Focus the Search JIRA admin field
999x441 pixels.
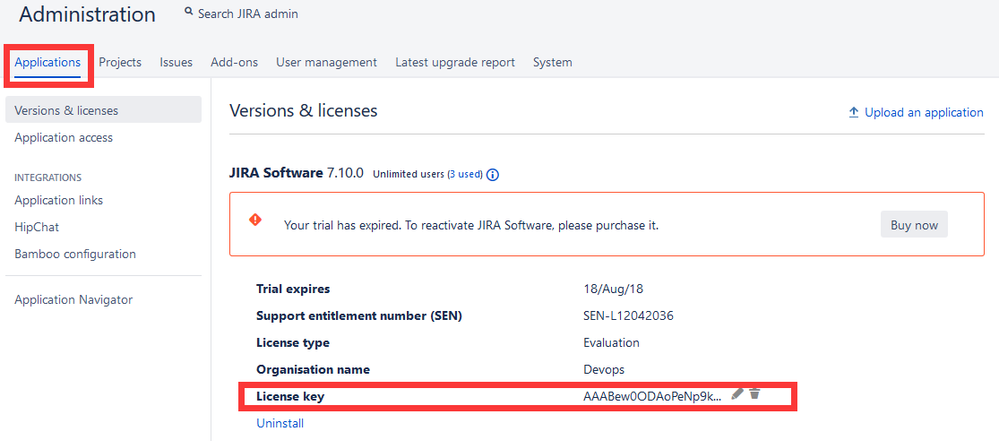tap(248, 13)
